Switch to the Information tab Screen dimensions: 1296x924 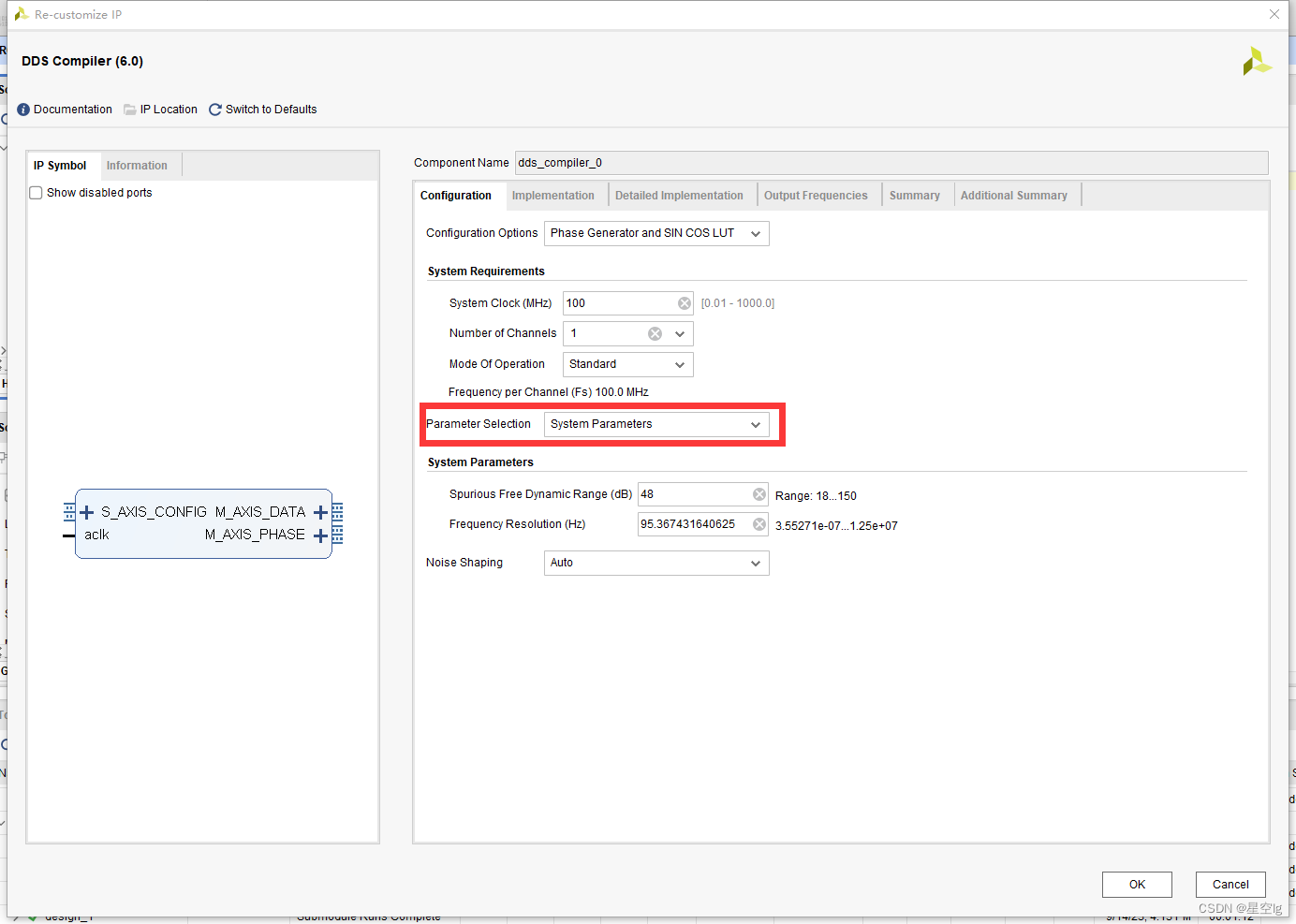coord(137,166)
